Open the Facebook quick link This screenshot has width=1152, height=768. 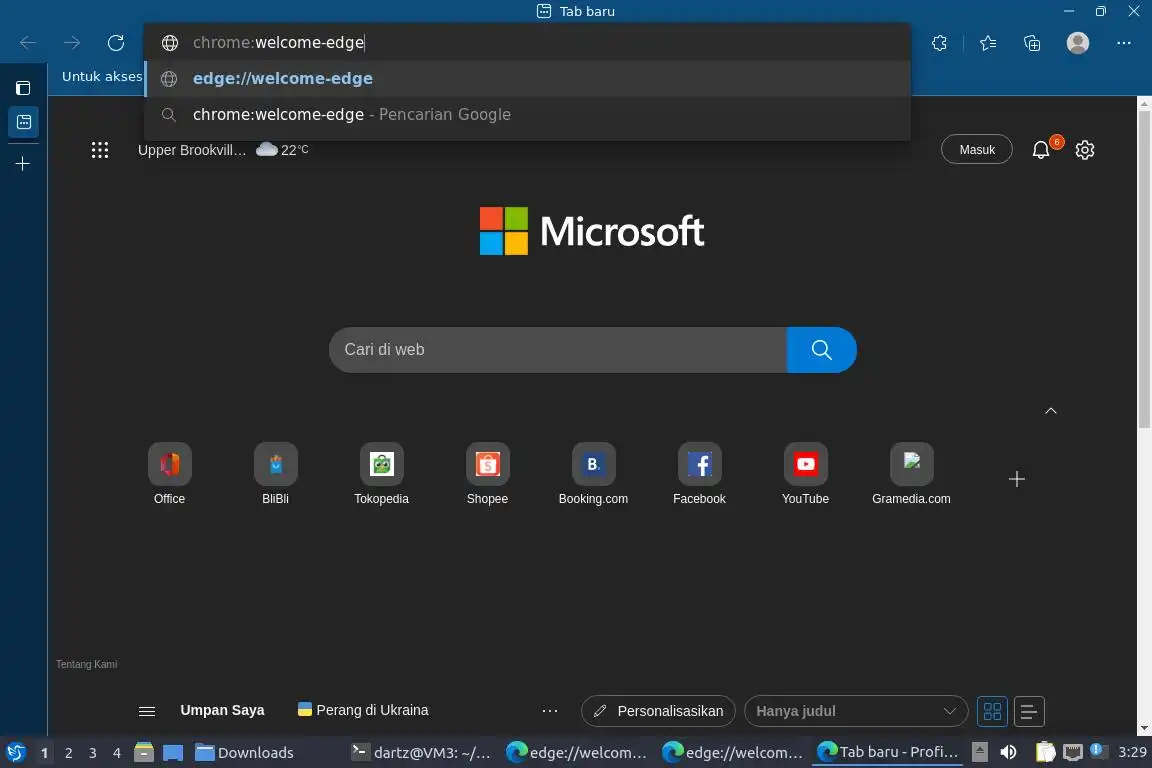[699, 474]
